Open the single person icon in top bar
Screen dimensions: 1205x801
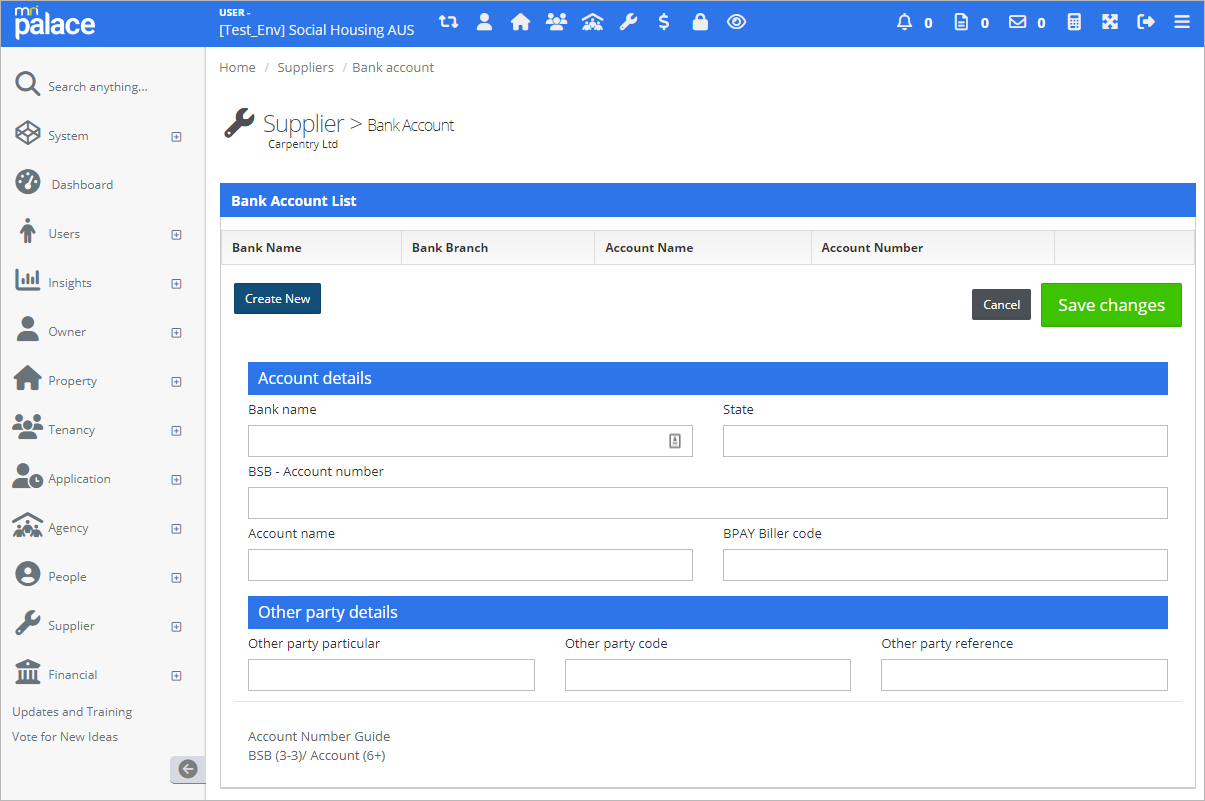point(484,22)
